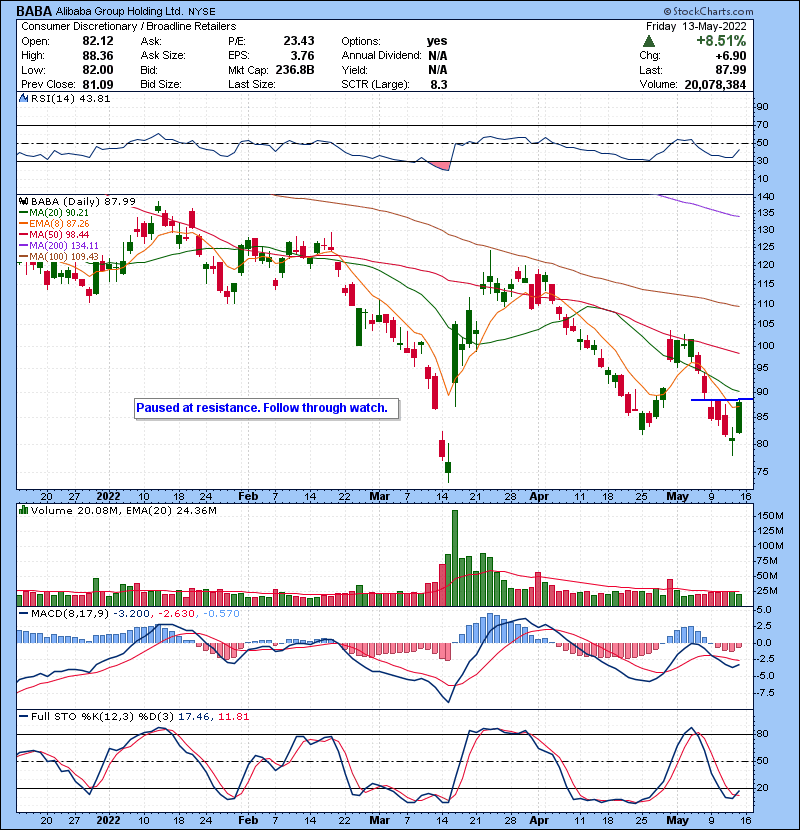Viewport: 800px width, 830px height.
Task: Click the Chg value +6.90
Action: click(x=731, y=56)
